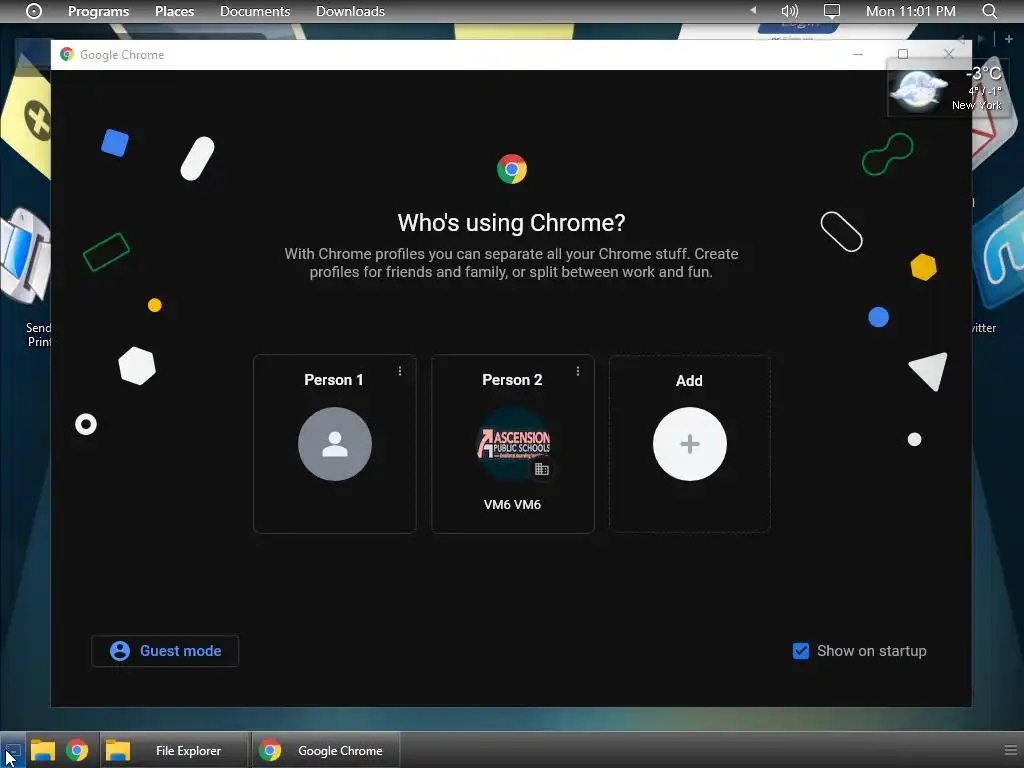
Task: Click the circular logo in top panel
Action: tap(34, 11)
